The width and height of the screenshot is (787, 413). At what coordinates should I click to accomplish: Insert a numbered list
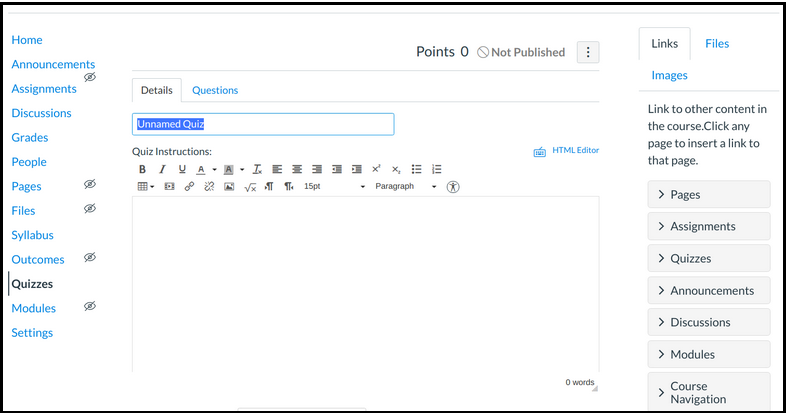click(x=437, y=169)
